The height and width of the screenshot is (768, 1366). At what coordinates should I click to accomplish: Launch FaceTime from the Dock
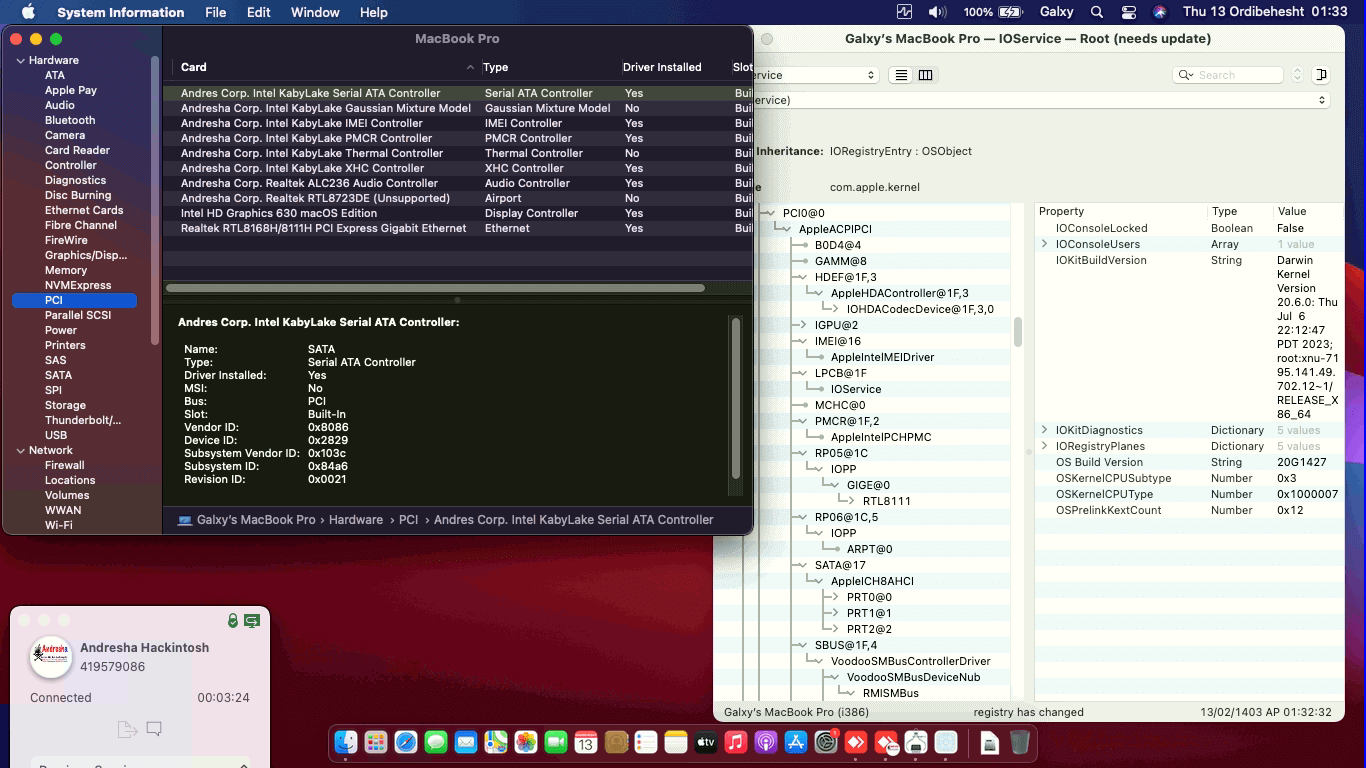point(556,742)
